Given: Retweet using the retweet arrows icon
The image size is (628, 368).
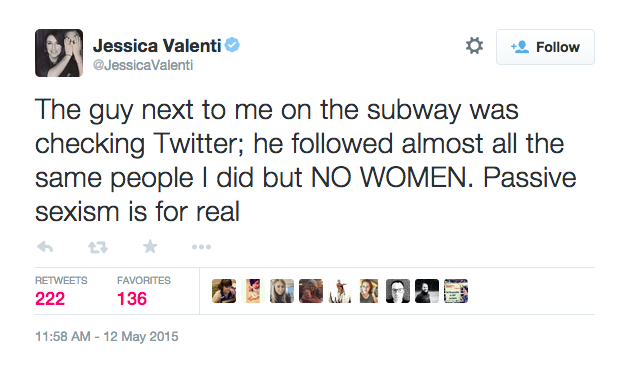Looking at the screenshot, I should (98, 247).
